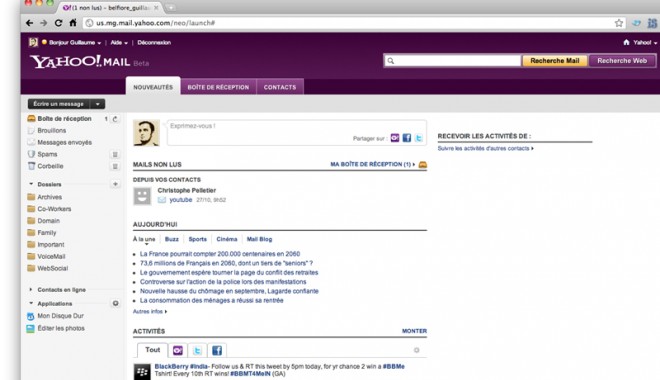This screenshot has height=380, width=660.
Task: Select the Mail Blog news tab
Action: [x=259, y=239]
